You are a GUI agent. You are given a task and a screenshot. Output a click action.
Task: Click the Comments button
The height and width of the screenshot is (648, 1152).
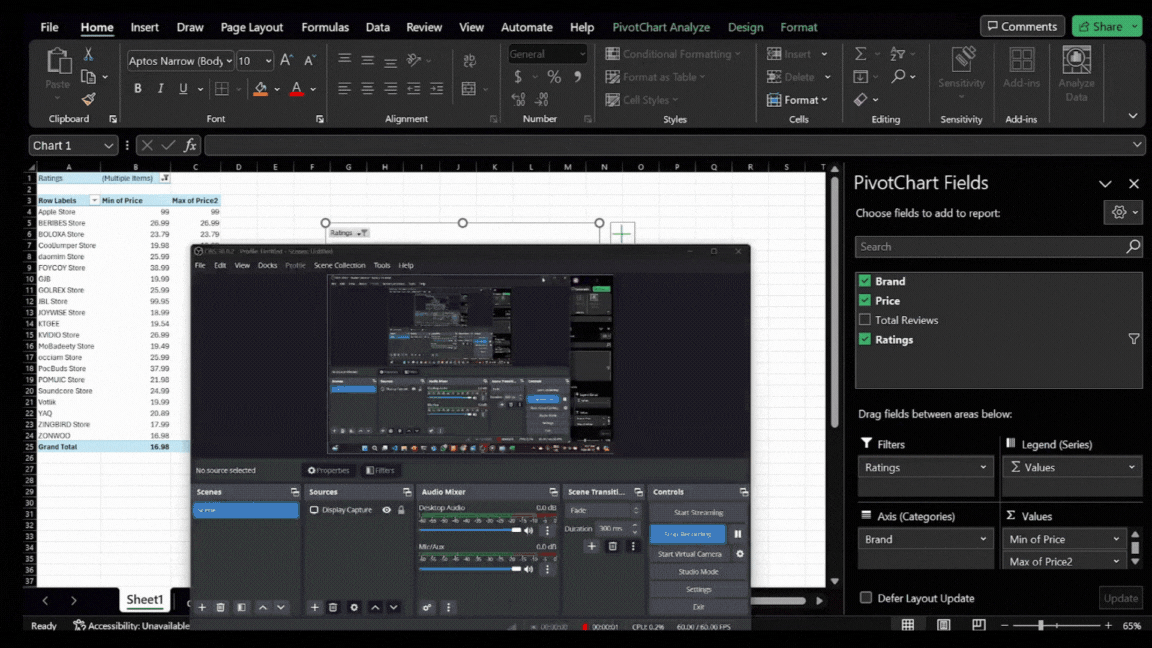click(1022, 26)
